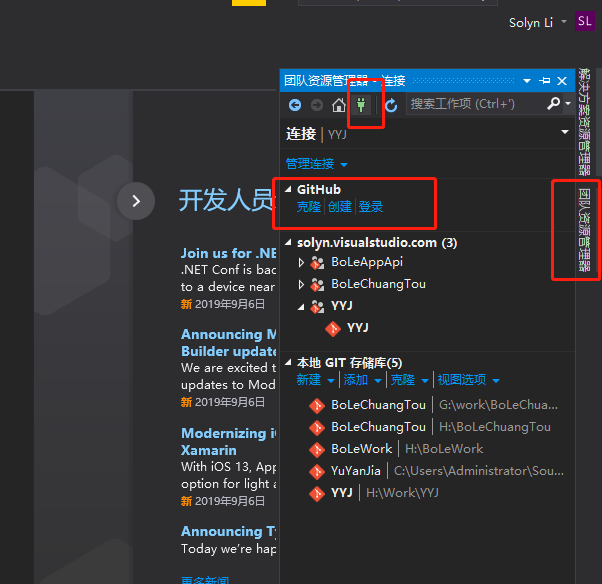Click the solyn.visualstudio.com (3) header text
602x584 pixels.
click(377, 243)
